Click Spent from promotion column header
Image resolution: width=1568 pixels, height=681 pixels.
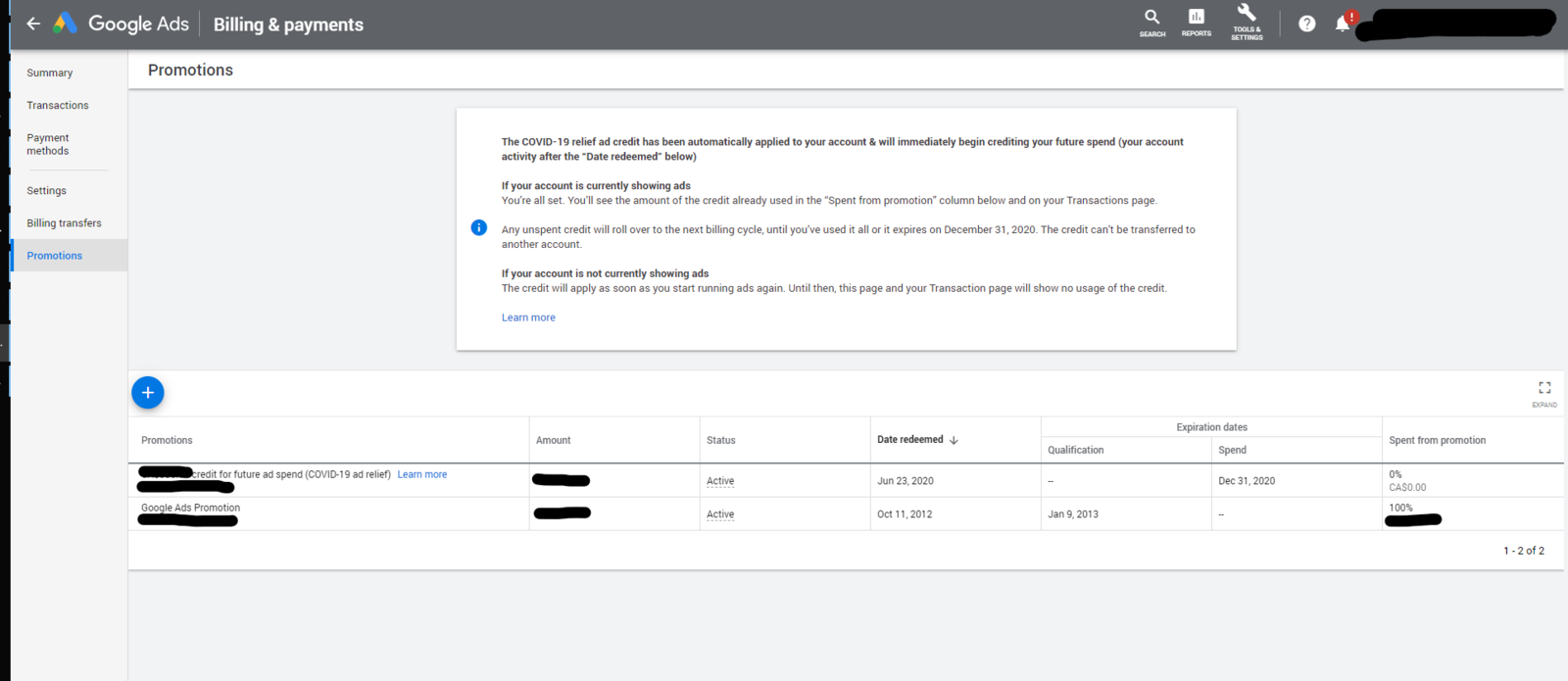tap(1438, 441)
